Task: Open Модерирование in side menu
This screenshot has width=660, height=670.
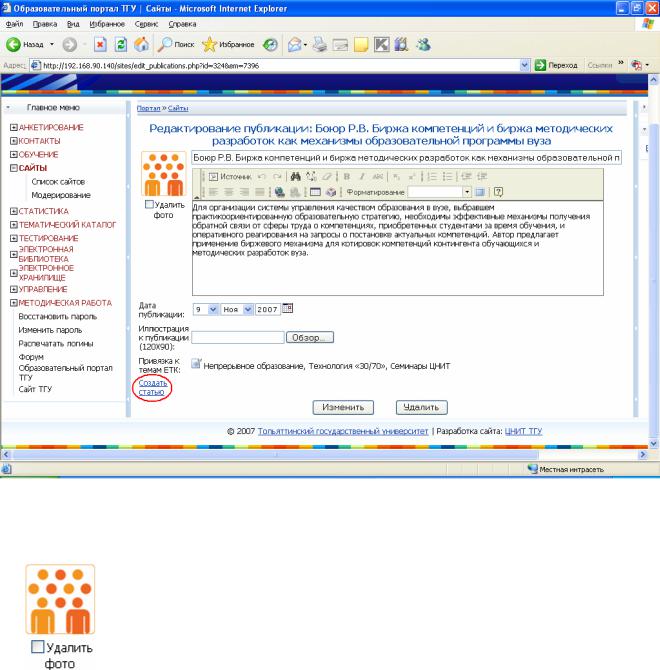Action: (61, 195)
